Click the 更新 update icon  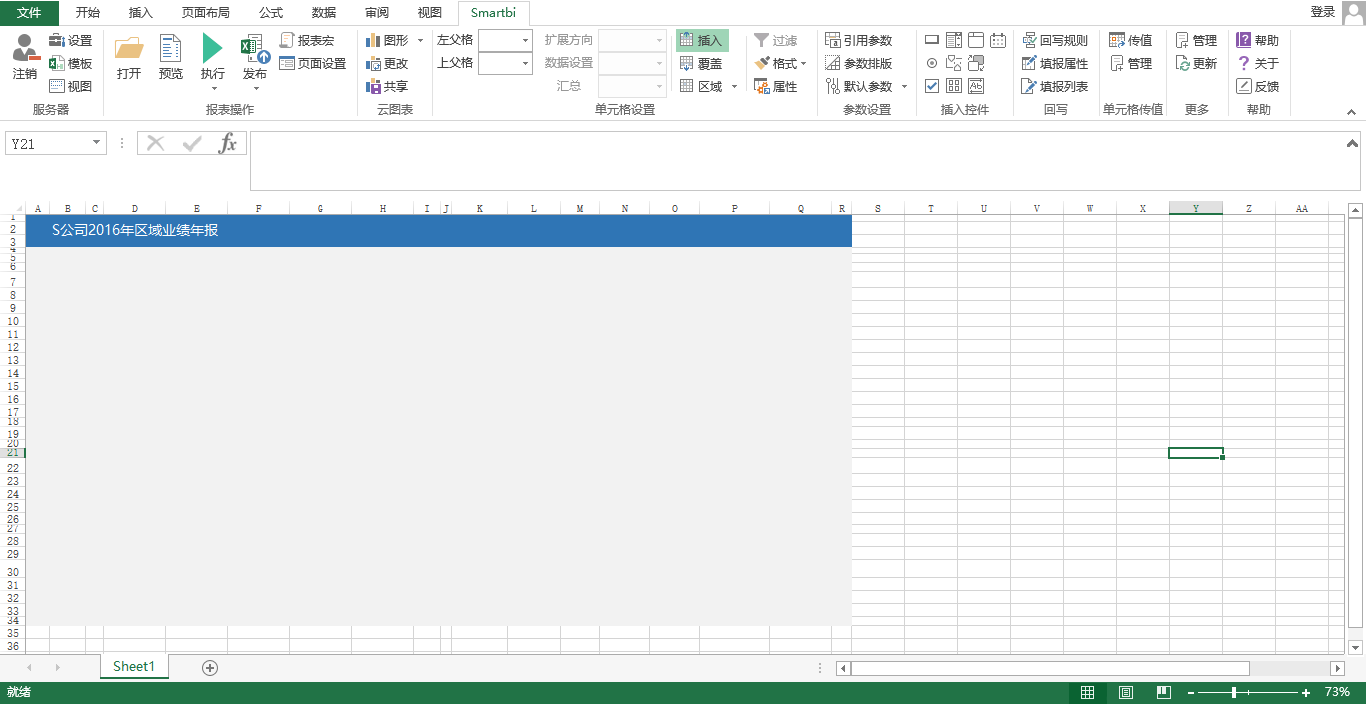click(1182, 63)
